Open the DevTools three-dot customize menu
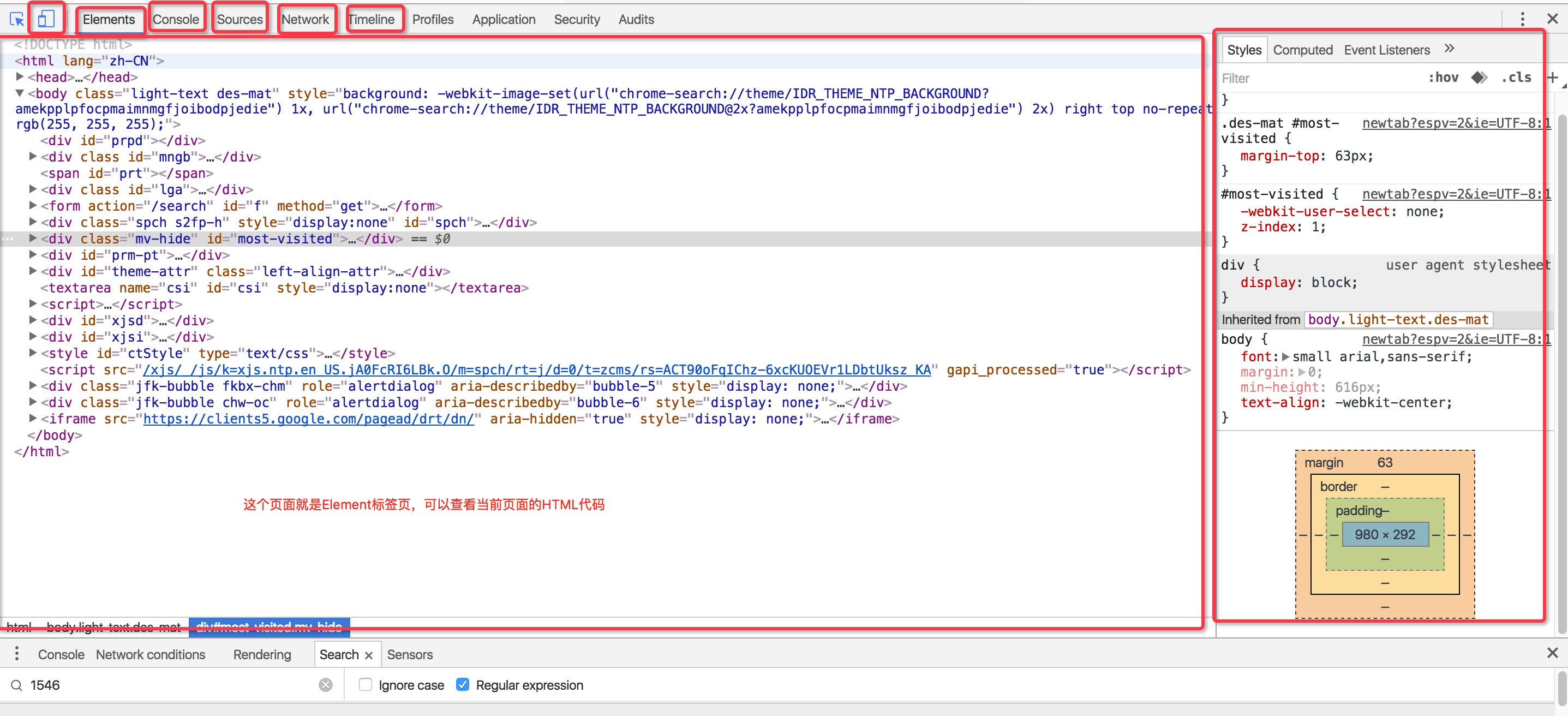1568x716 pixels. (x=1522, y=20)
